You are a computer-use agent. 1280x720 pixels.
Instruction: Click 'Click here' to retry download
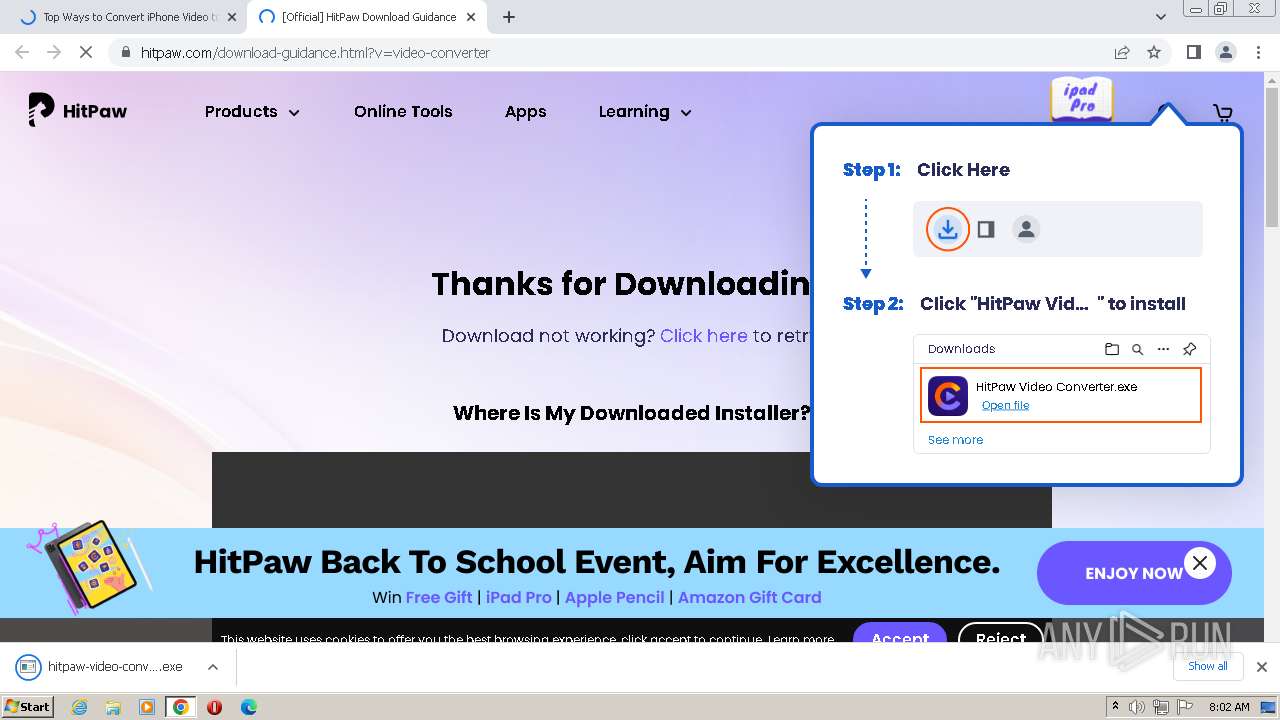click(703, 336)
